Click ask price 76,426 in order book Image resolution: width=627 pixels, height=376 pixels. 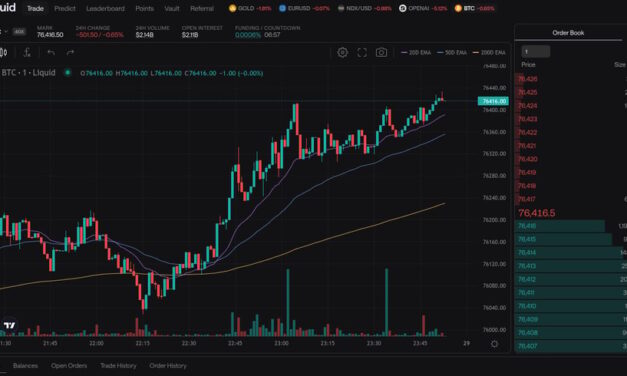point(527,79)
